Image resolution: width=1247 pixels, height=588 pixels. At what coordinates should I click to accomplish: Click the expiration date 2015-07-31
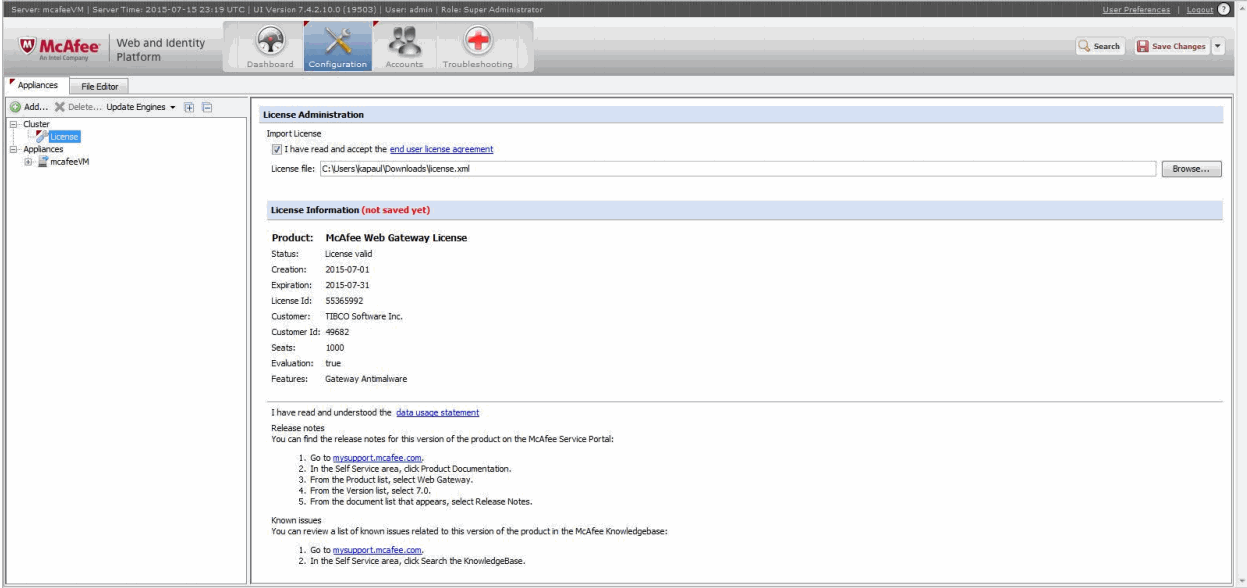pyautogui.click(x=348, y=286)
